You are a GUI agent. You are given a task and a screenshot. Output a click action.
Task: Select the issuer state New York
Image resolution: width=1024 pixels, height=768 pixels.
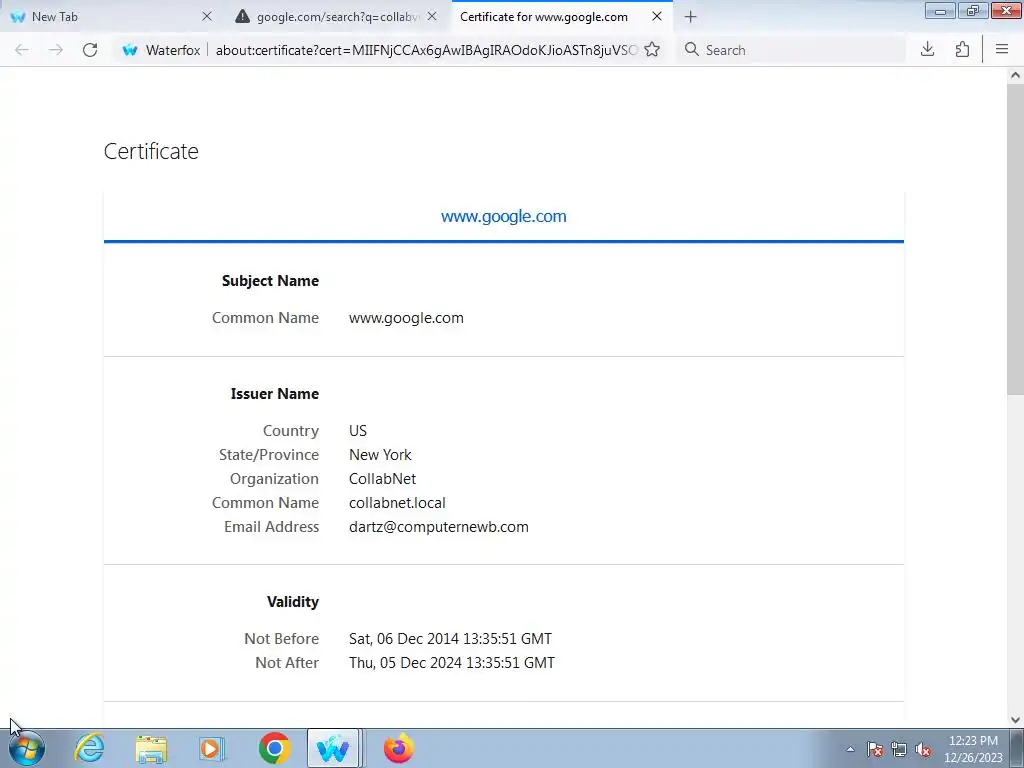tap(380, 455)
